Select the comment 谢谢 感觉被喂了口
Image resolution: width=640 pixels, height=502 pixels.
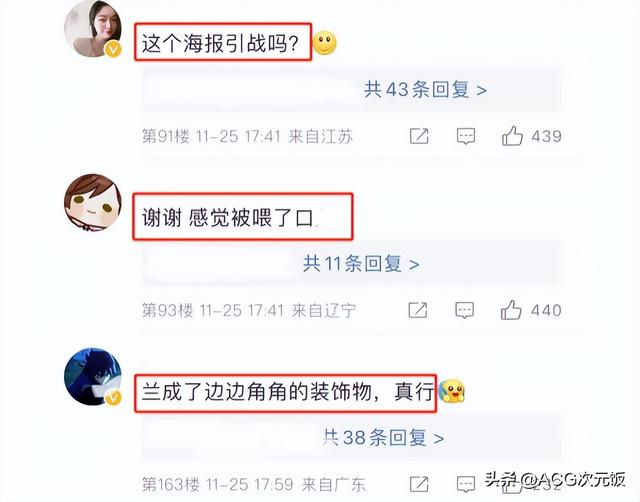point(229,218)
